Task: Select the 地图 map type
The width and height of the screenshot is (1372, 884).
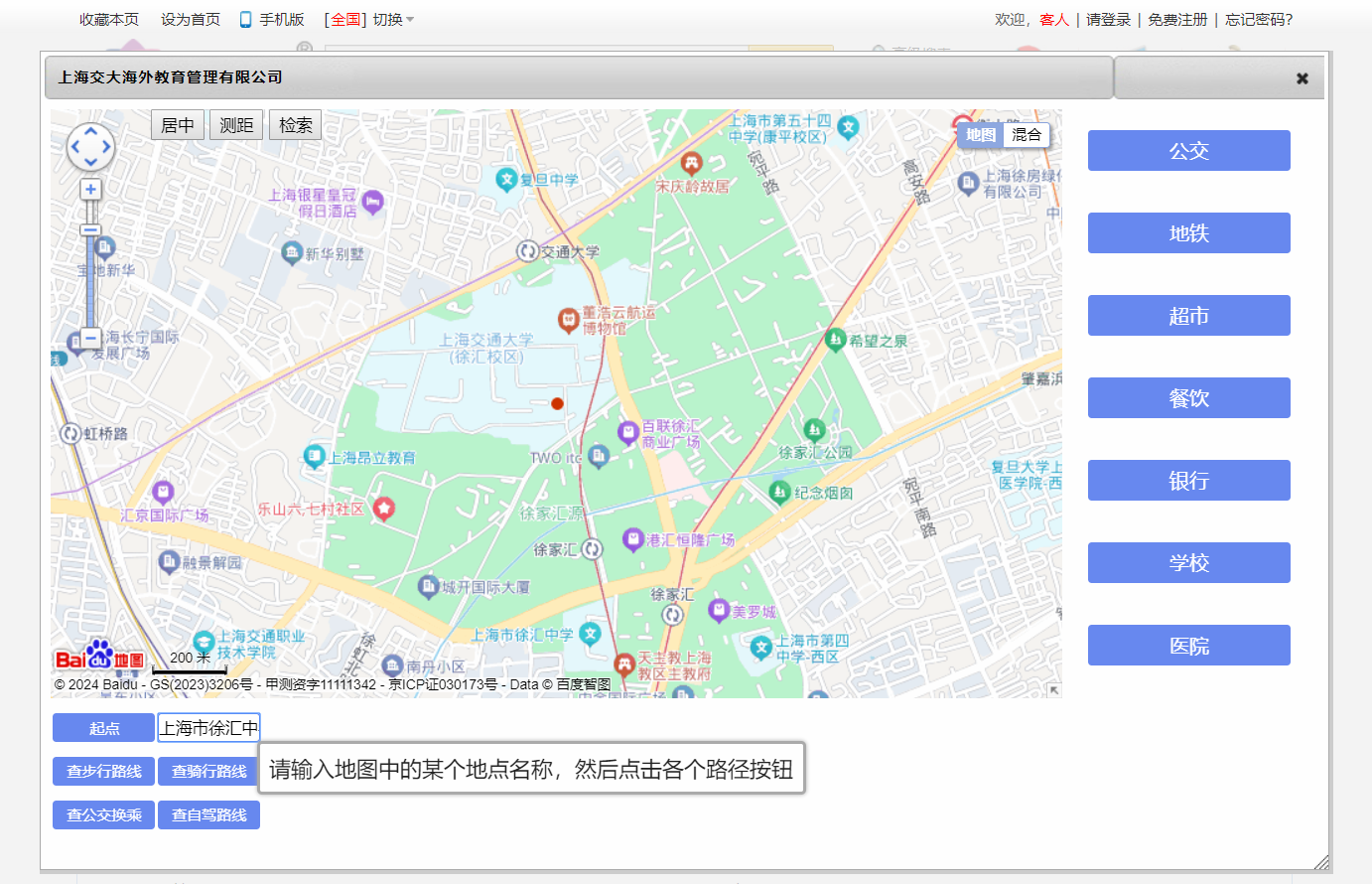Action: click(980, 135)
